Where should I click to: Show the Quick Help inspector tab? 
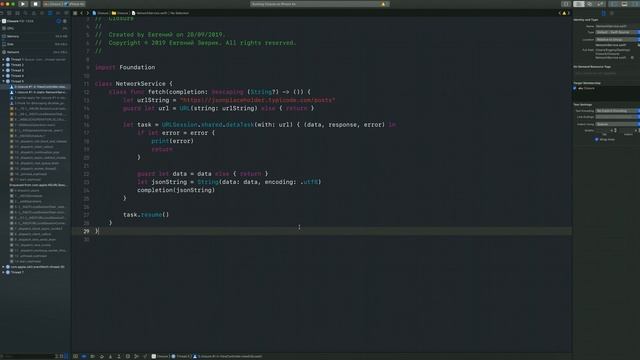click(611, 13)
